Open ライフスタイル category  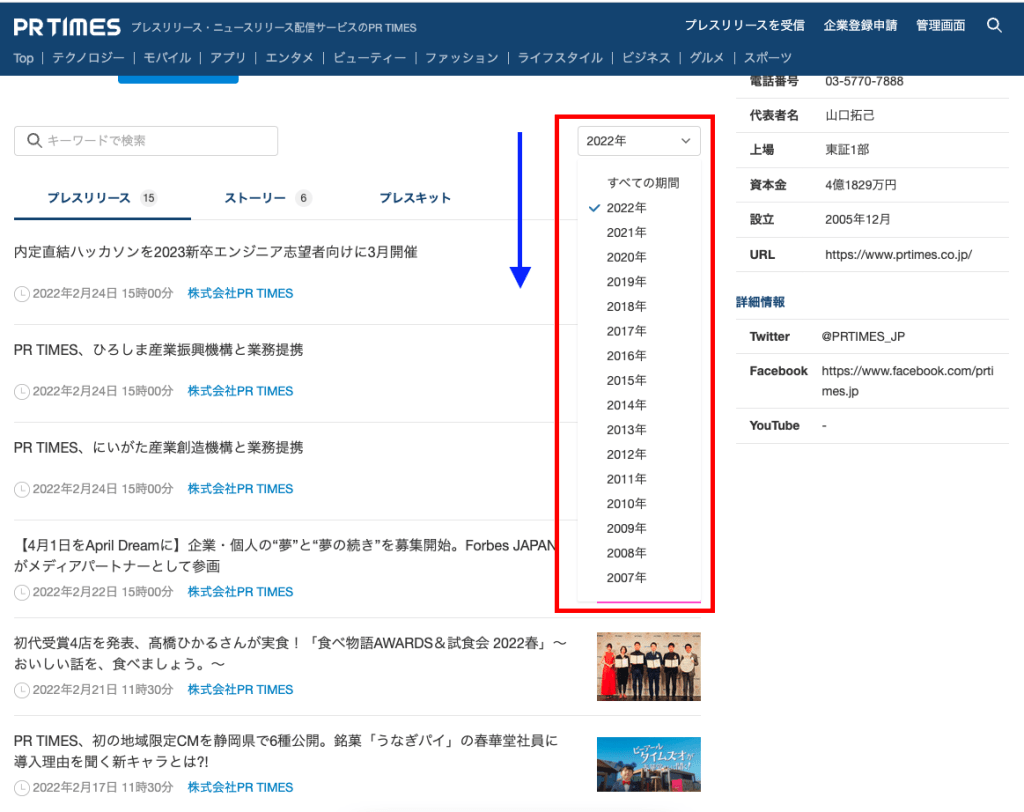[x=560, y=58]
